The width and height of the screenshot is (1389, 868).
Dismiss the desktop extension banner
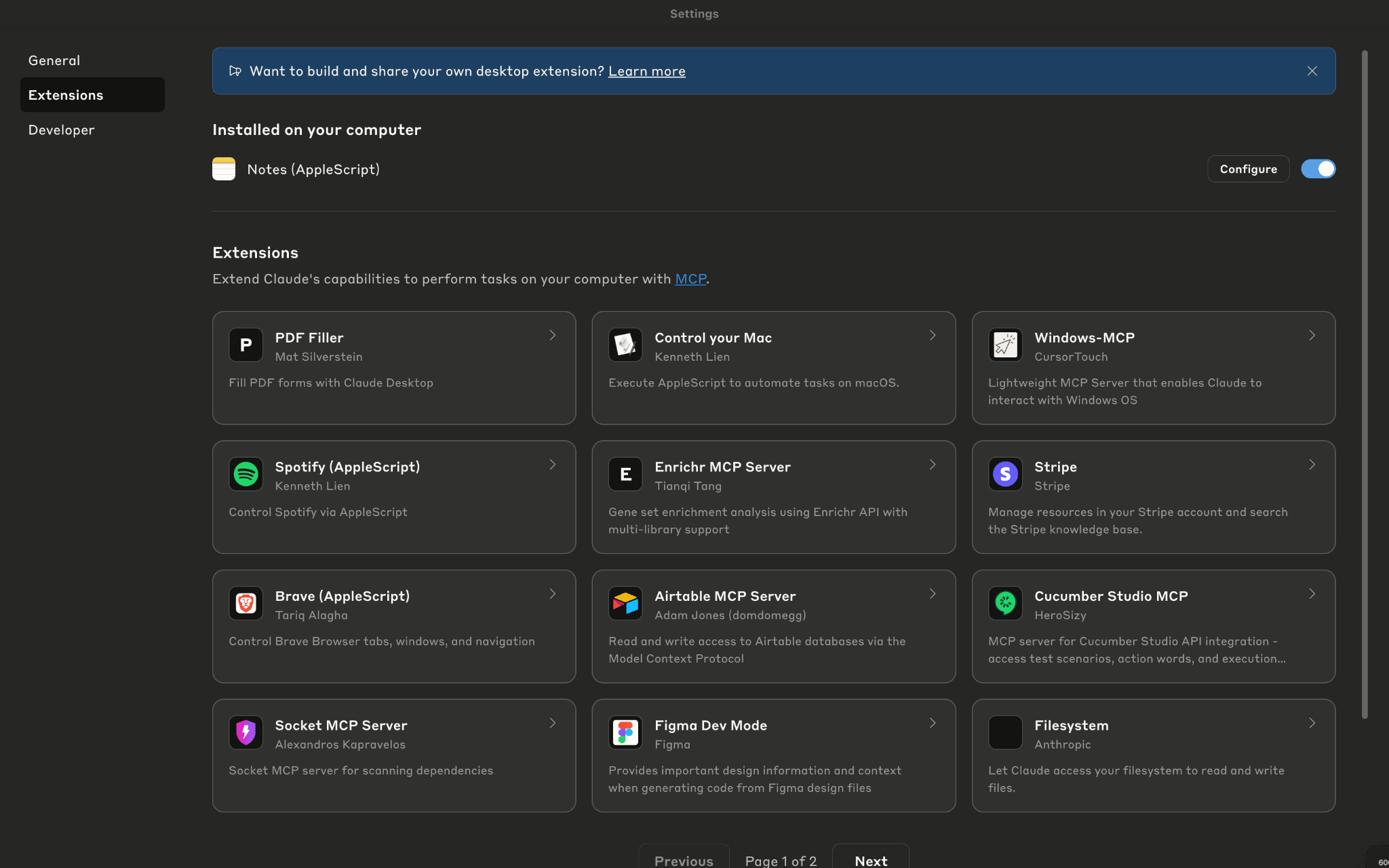click(x=1312, y=71)
